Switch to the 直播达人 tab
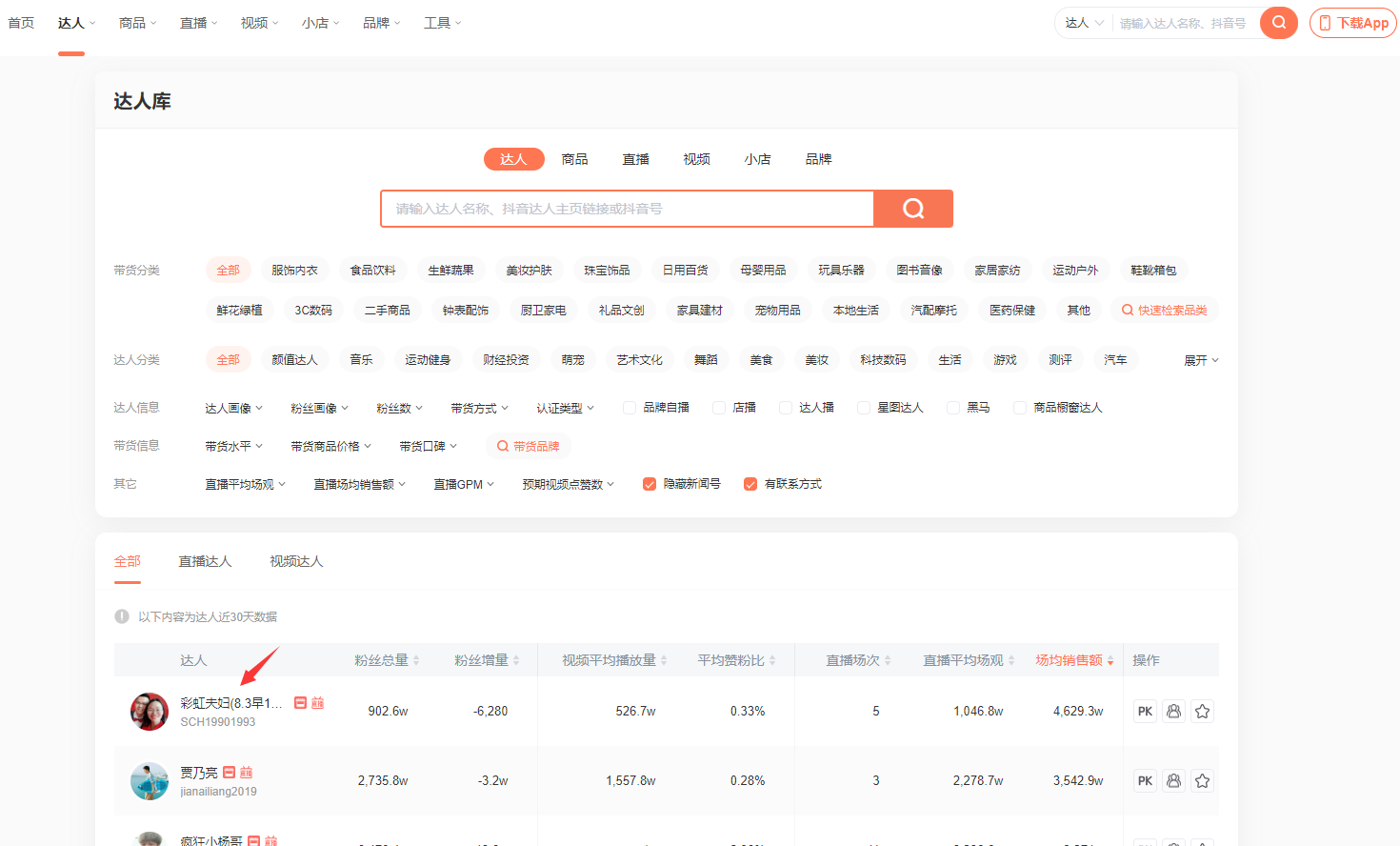1400x846 pixels. (x=205, y=561)
